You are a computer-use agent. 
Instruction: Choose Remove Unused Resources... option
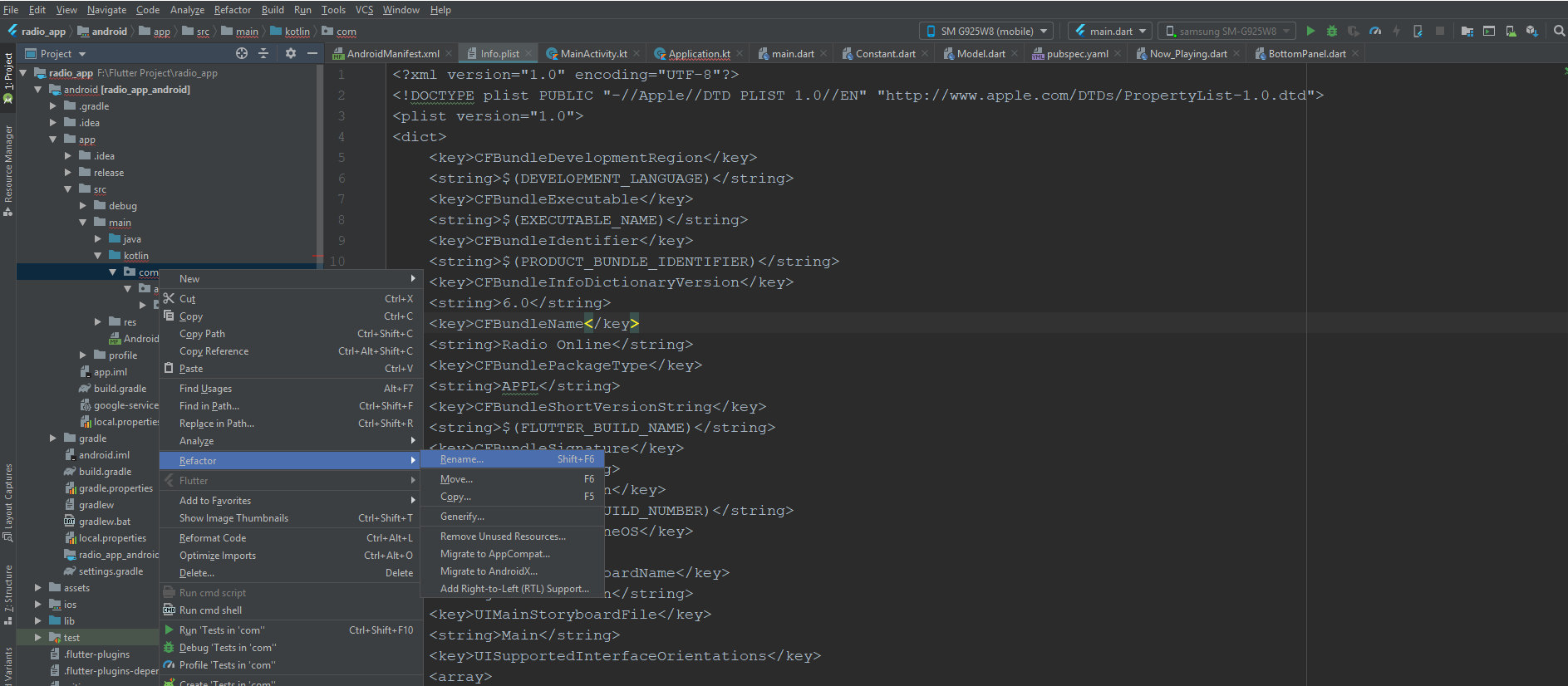[x=512, y=537]
